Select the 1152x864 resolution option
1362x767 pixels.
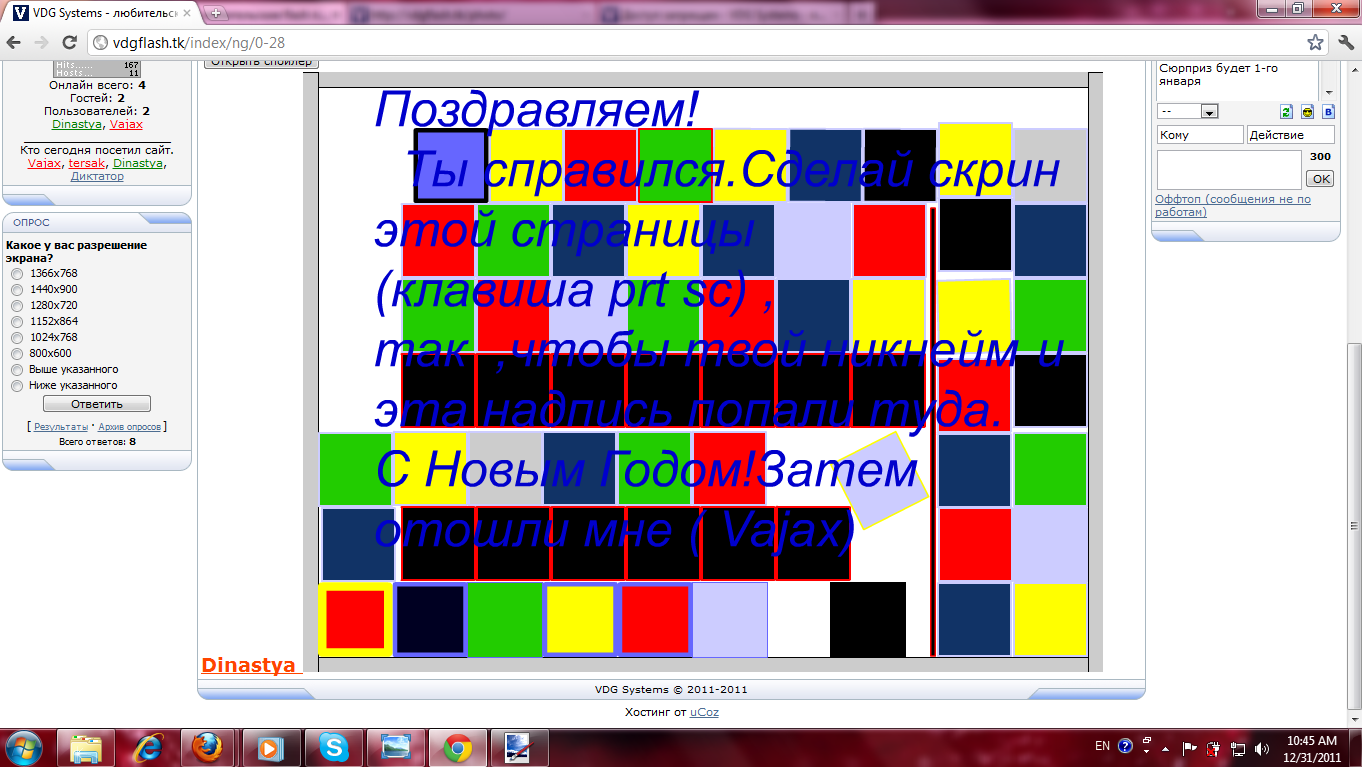pyautogui.click(x=16, y=321)
